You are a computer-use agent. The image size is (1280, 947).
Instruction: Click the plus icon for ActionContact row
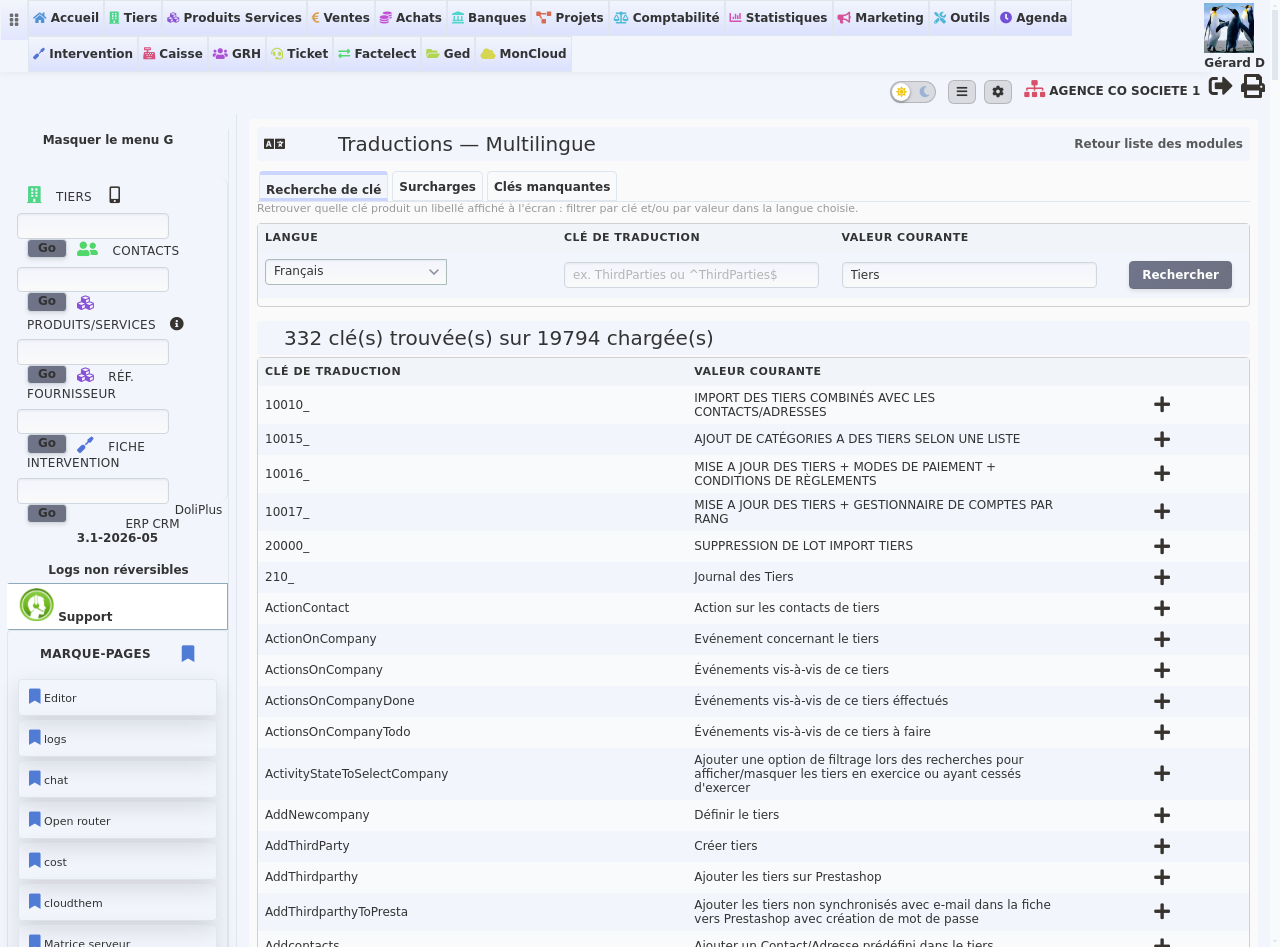click(1162, 608)
